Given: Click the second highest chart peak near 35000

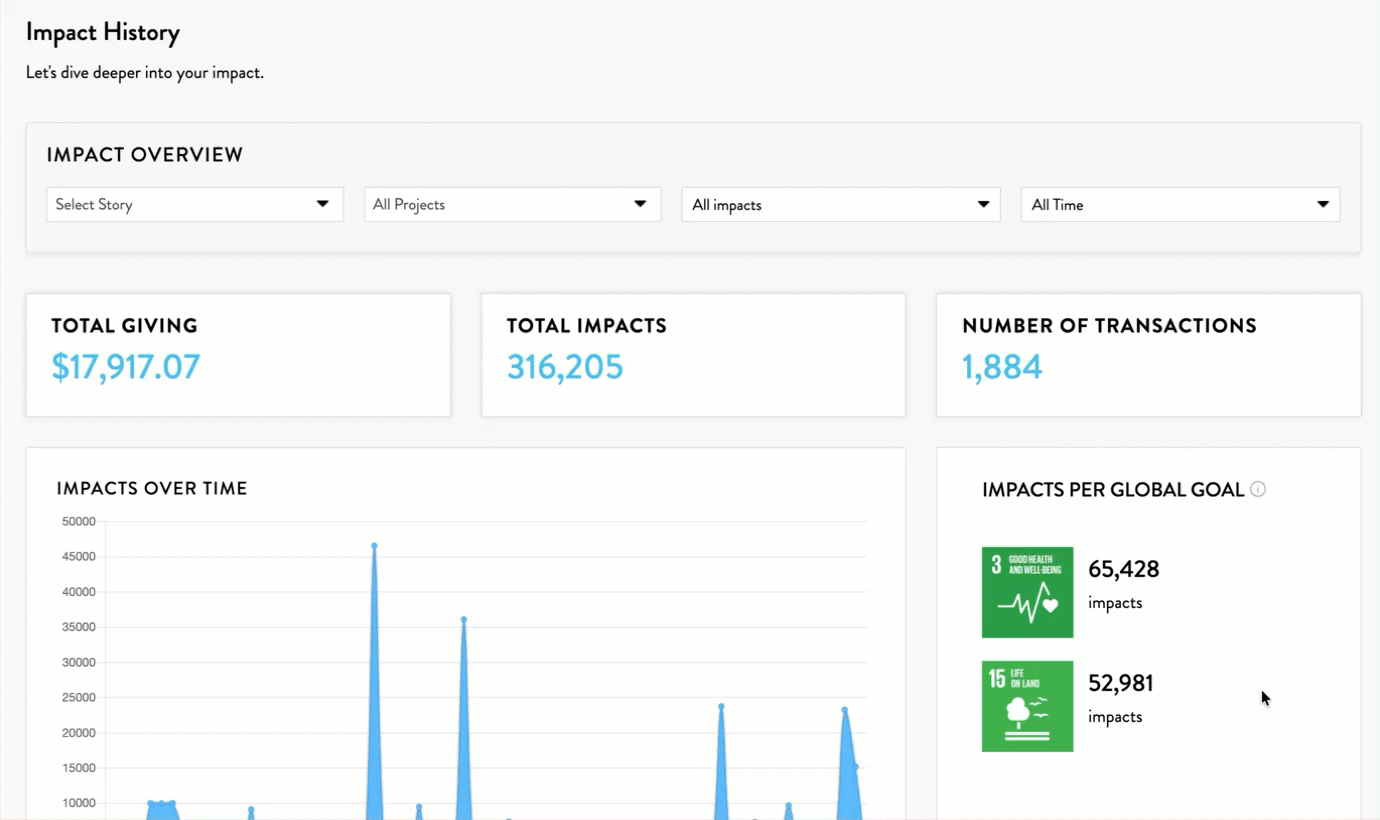Looking at the screenshot, I should (464, 619).
